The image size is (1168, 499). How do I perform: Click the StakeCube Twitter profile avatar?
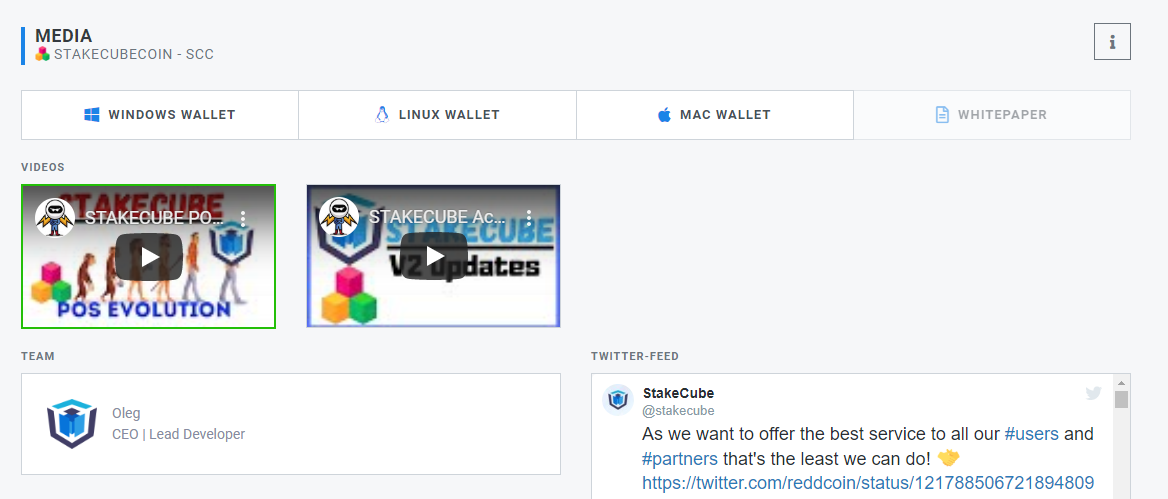point(618,400)
